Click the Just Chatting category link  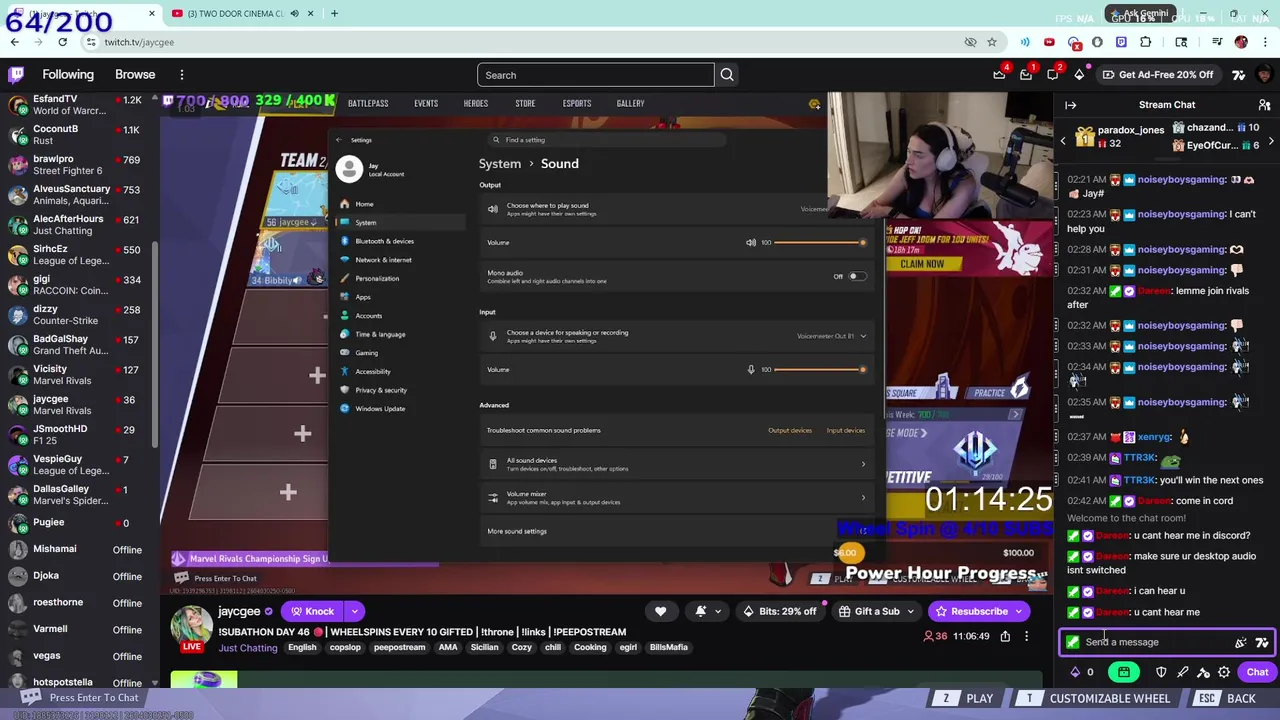click(248, 648)
